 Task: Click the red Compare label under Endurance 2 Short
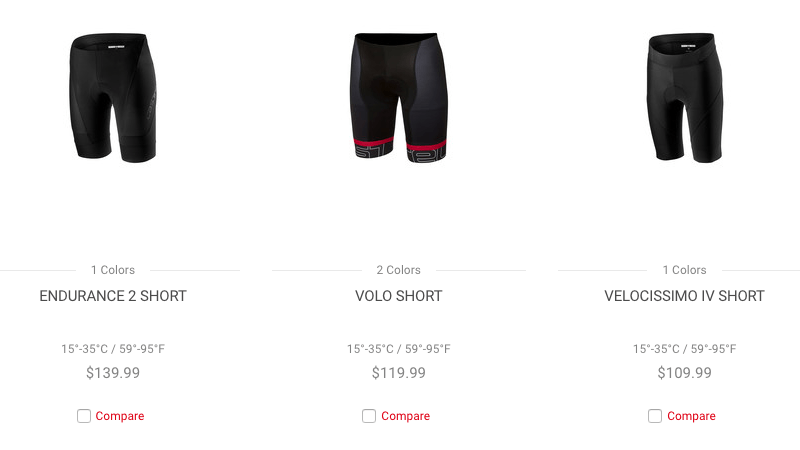pos(119,416)
